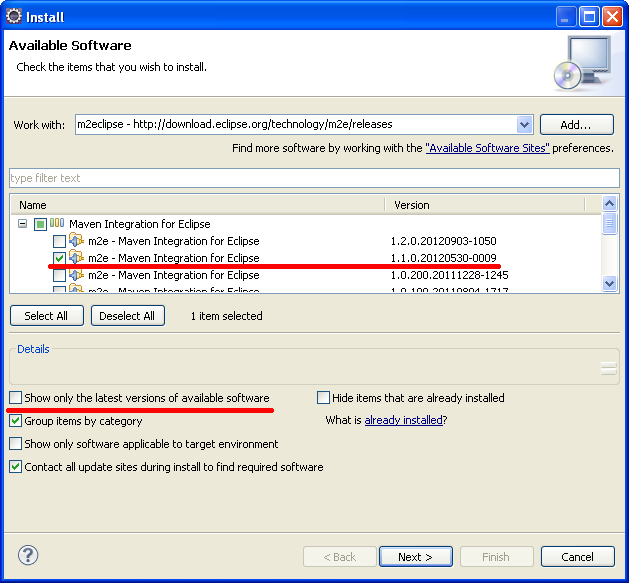Viewport: 629px width, 583px height.
Task: Open the Available Software Sites link
Action: pyautogui.click(x=487, y=148)
